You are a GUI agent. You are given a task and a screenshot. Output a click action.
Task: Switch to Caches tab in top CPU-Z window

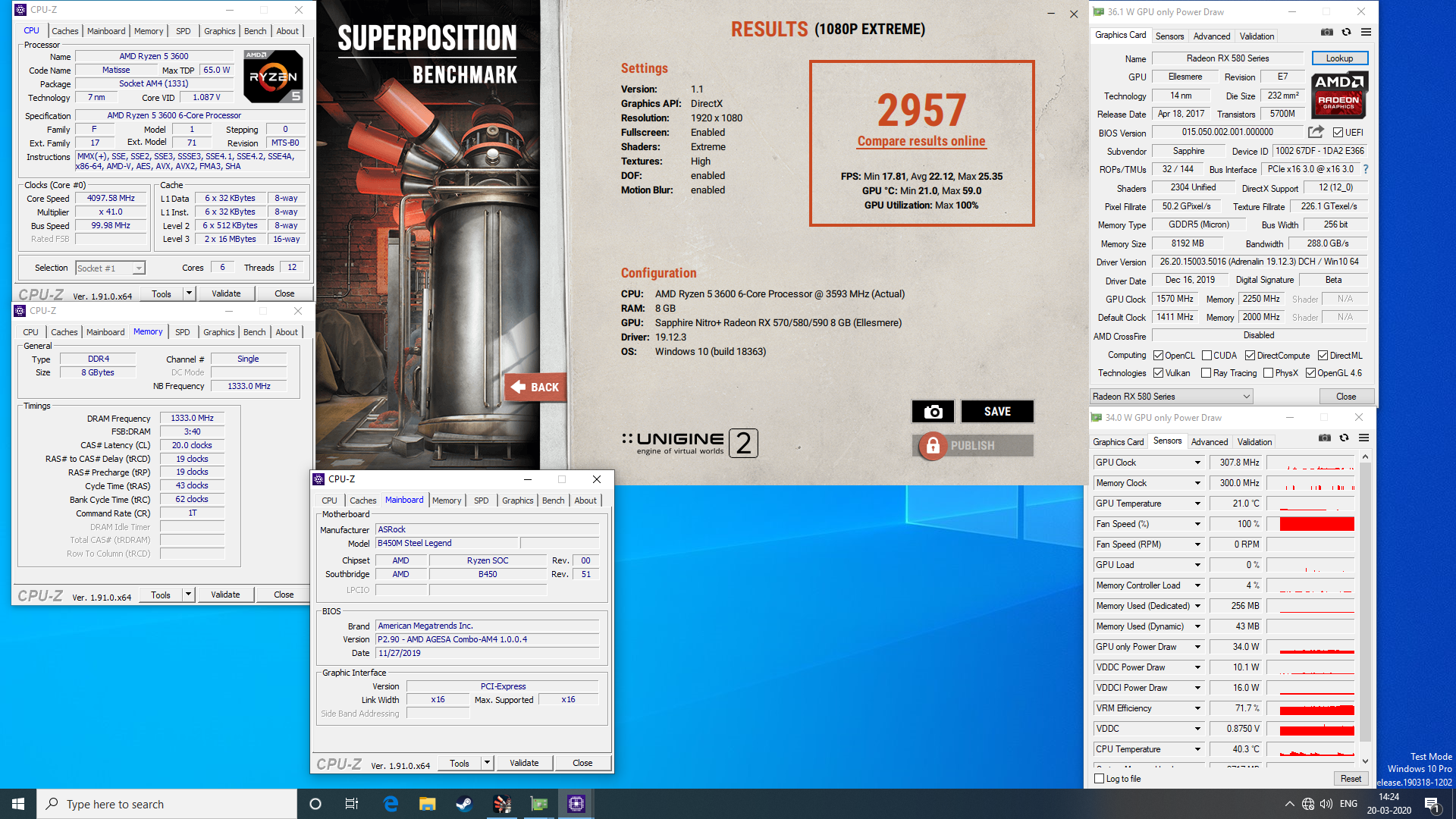point(64,31)
